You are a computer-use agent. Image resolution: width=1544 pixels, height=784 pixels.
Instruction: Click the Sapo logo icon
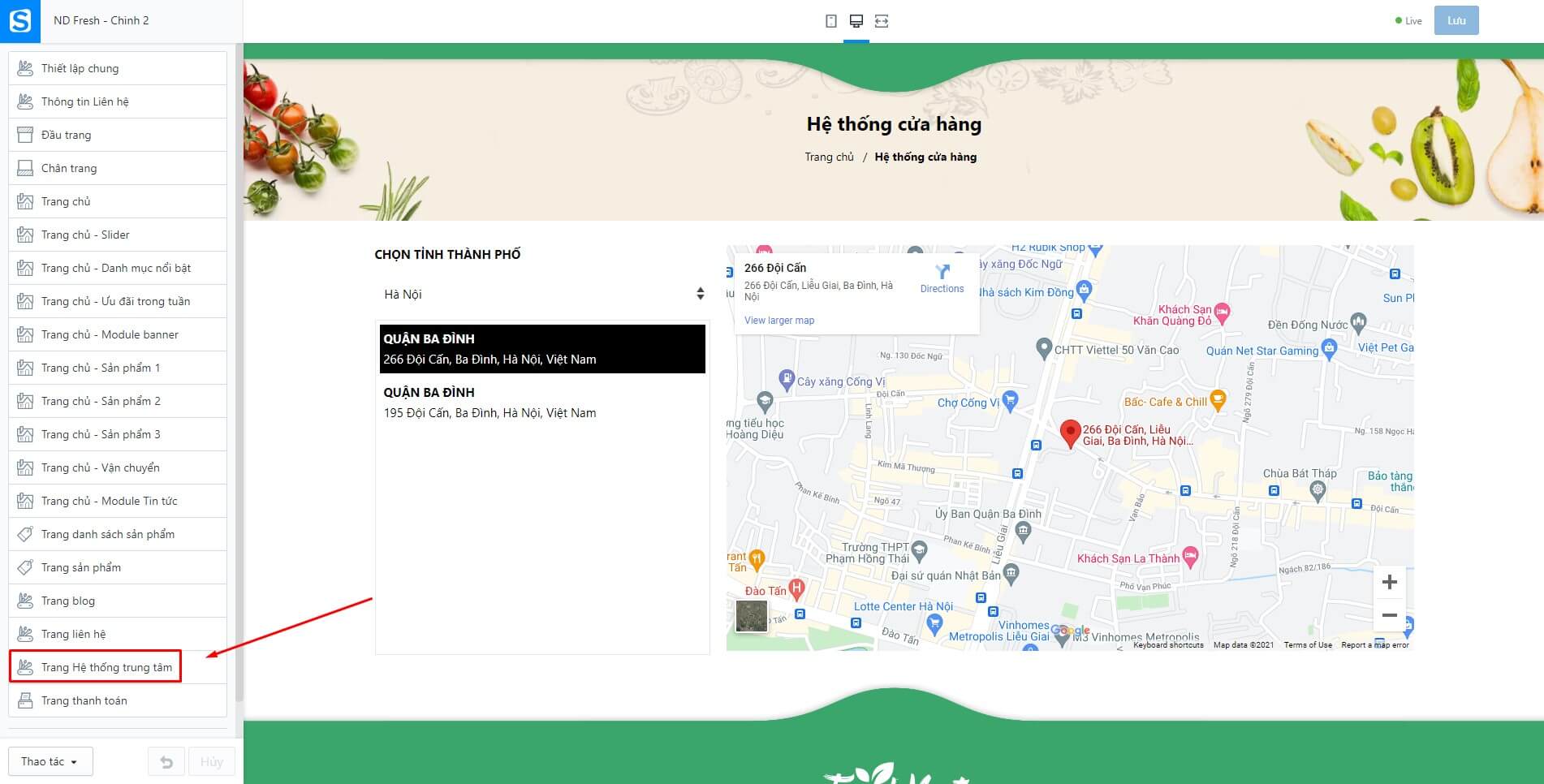coord(20,20)
